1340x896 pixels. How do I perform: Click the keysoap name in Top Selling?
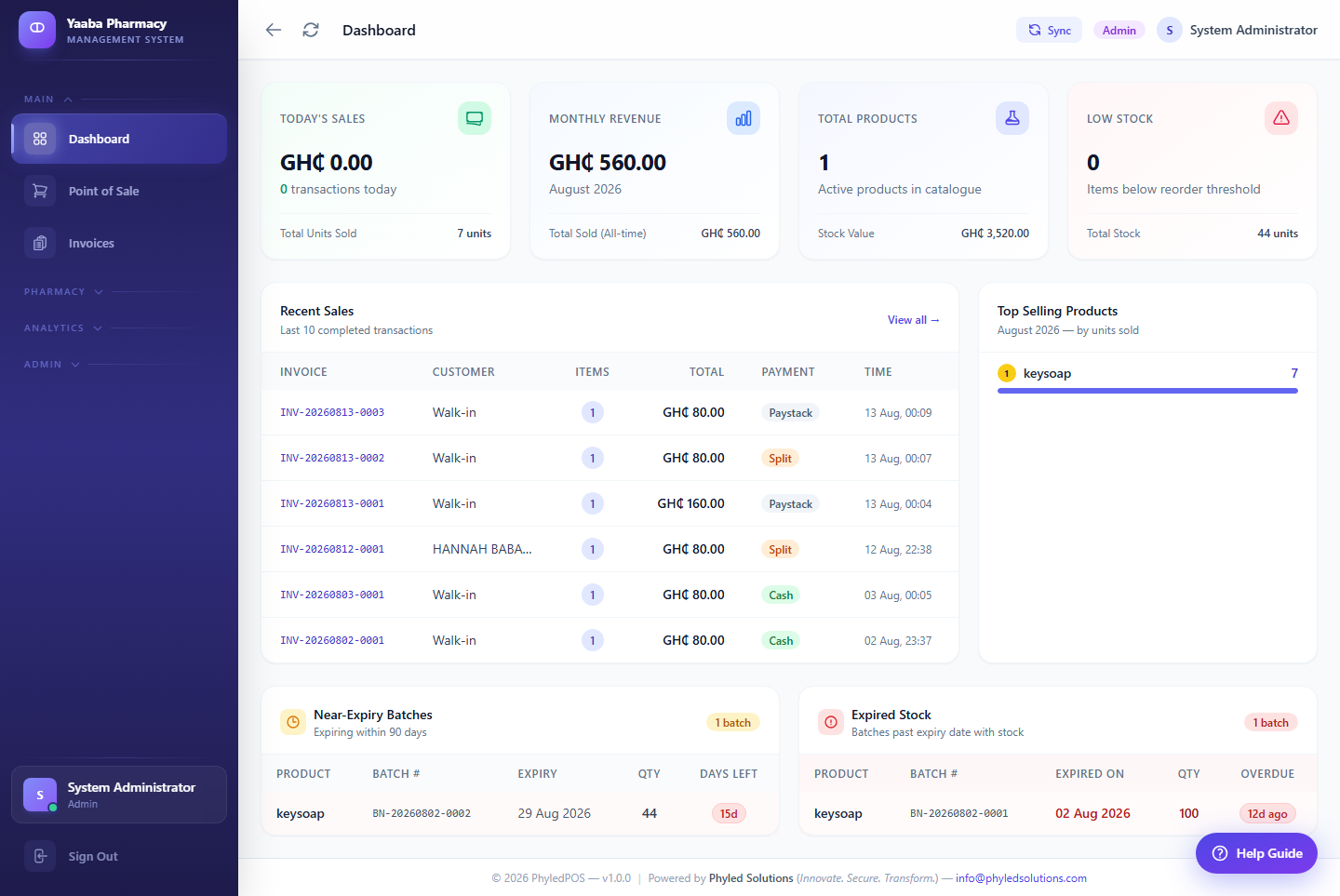(x=1047, y=373)
